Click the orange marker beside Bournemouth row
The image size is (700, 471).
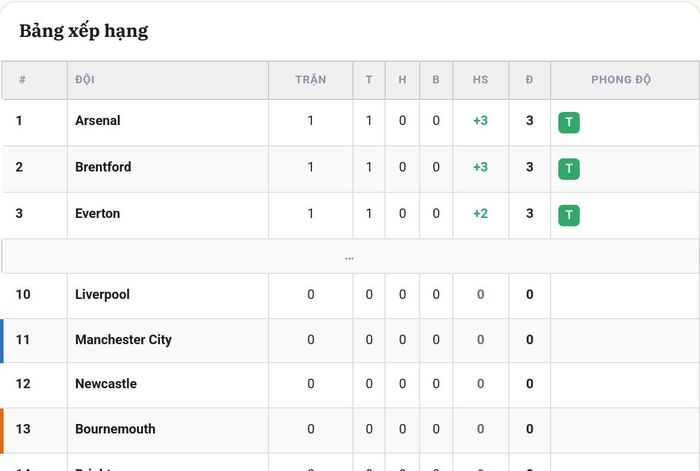2,430
